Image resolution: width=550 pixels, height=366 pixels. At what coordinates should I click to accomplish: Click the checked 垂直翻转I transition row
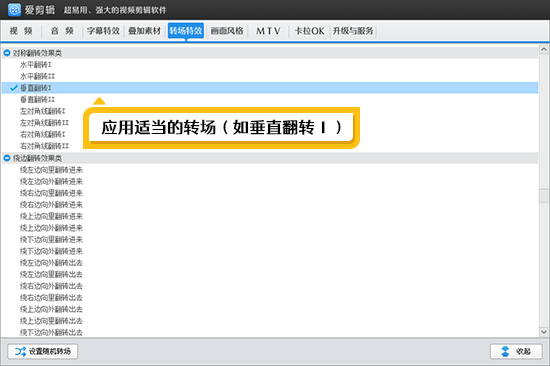[270, 88]
